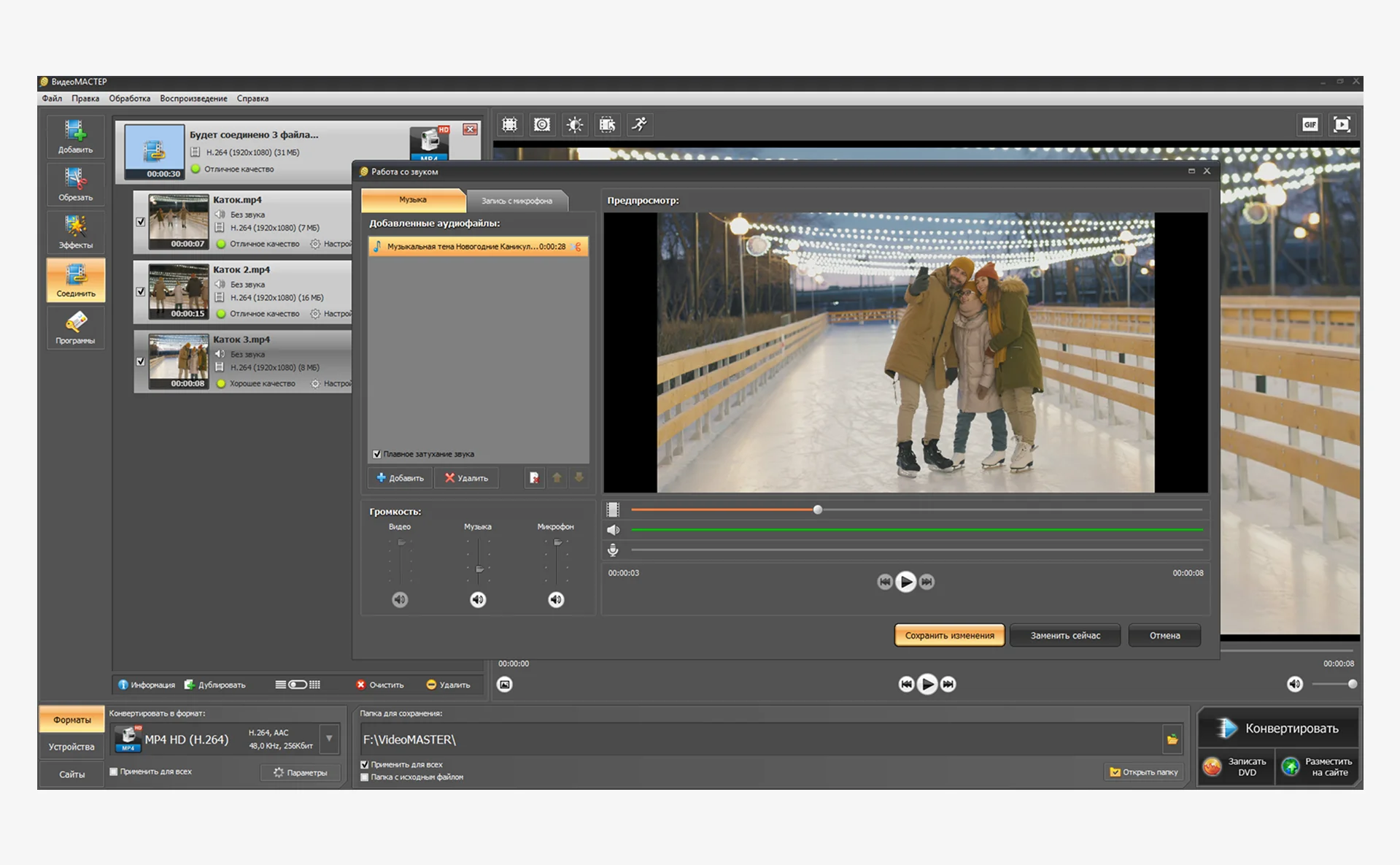This screenshot has width=1400, height=865.
Task: Mute main player with the speaker icon
Action: point(1295,685)
